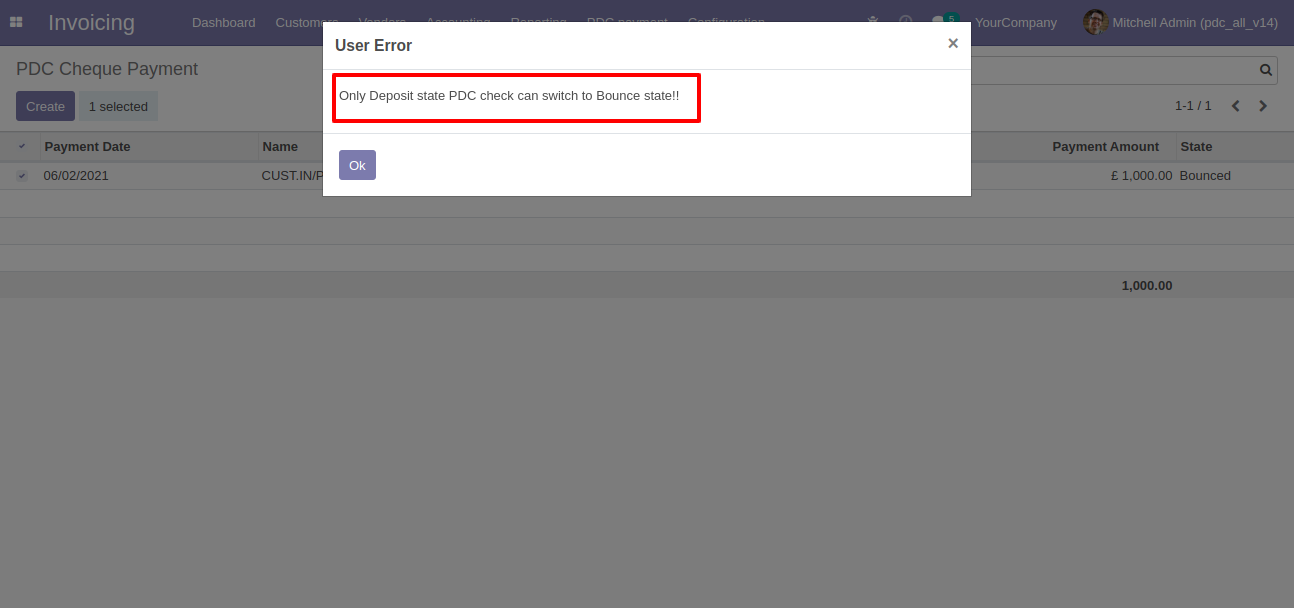1294x608 pixels.
Task: Click the search magnifier icon
Action: [1266, 70]
